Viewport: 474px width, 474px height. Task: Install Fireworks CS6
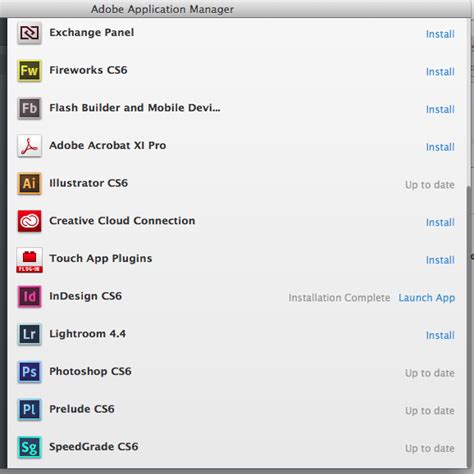tap(440, 72)
